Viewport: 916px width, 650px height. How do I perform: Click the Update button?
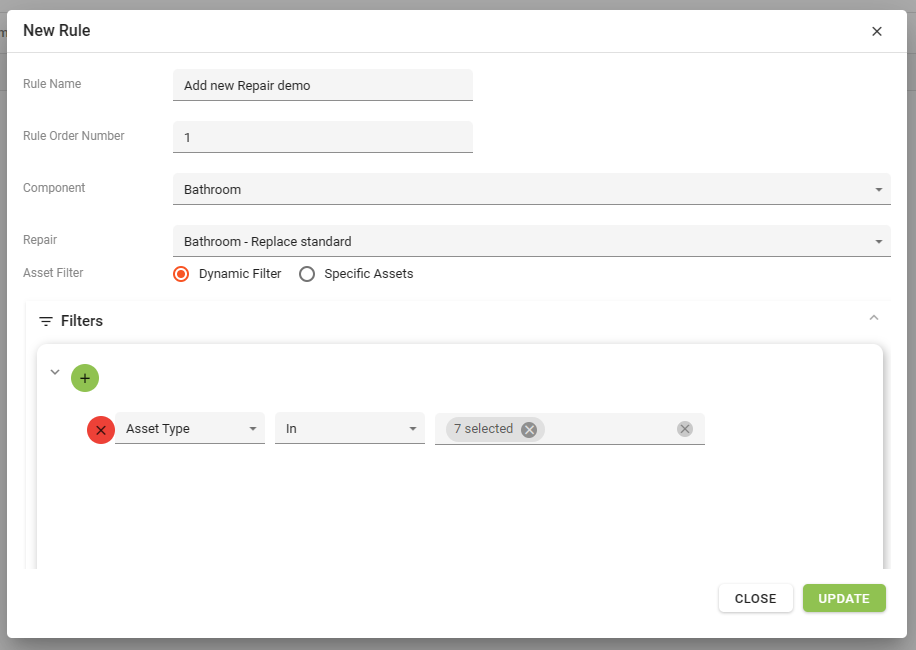point(844,598)
